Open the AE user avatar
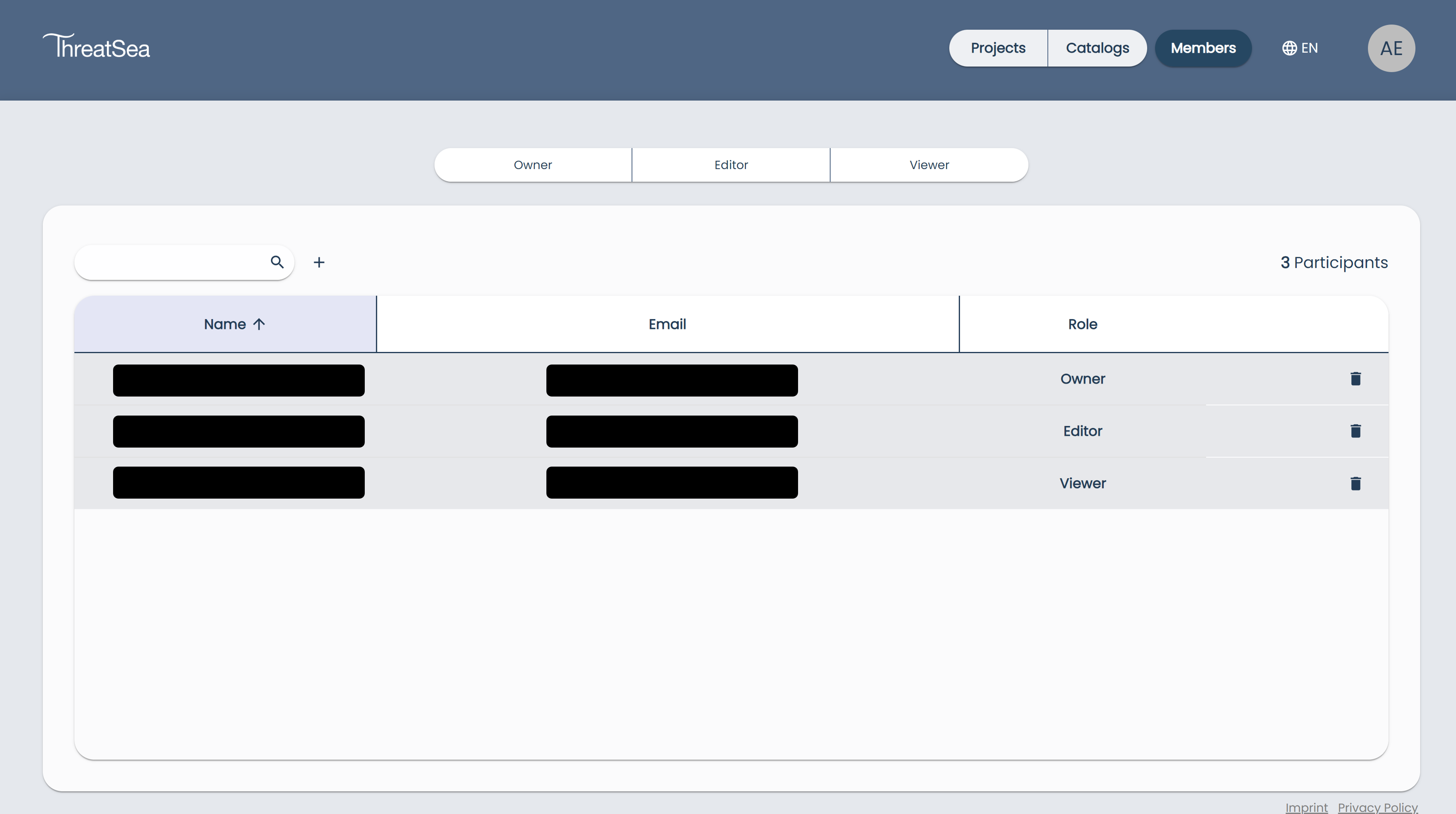 (1391, 48)
